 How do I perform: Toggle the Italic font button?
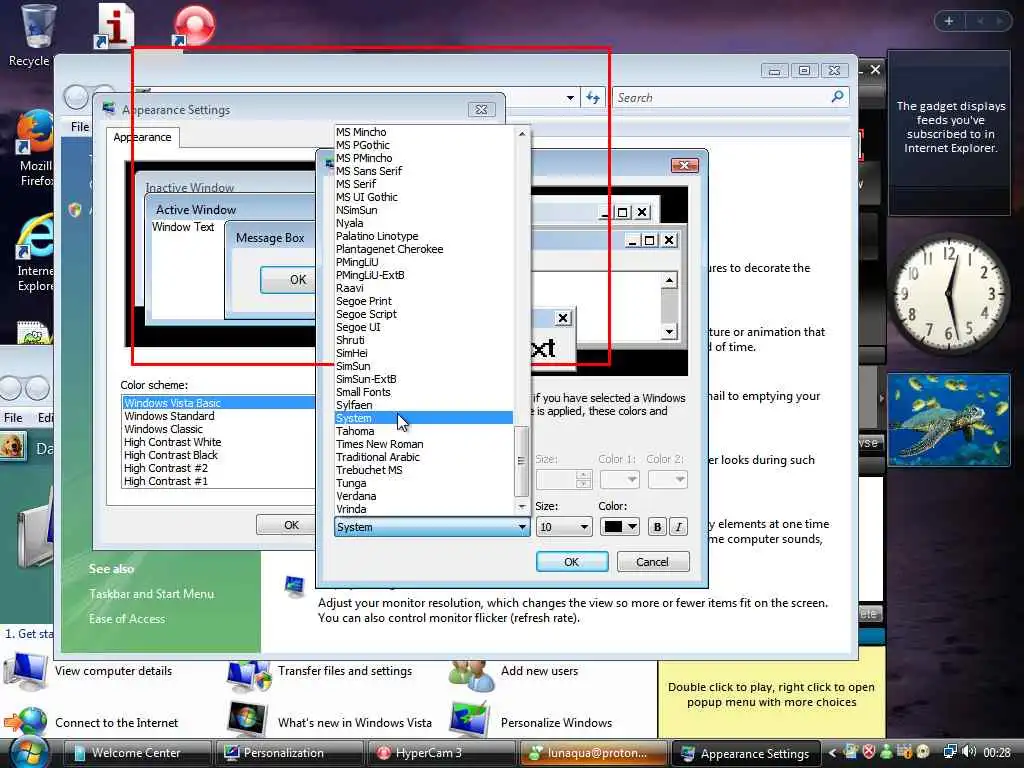pyautogui.click(x=679, y=527)
